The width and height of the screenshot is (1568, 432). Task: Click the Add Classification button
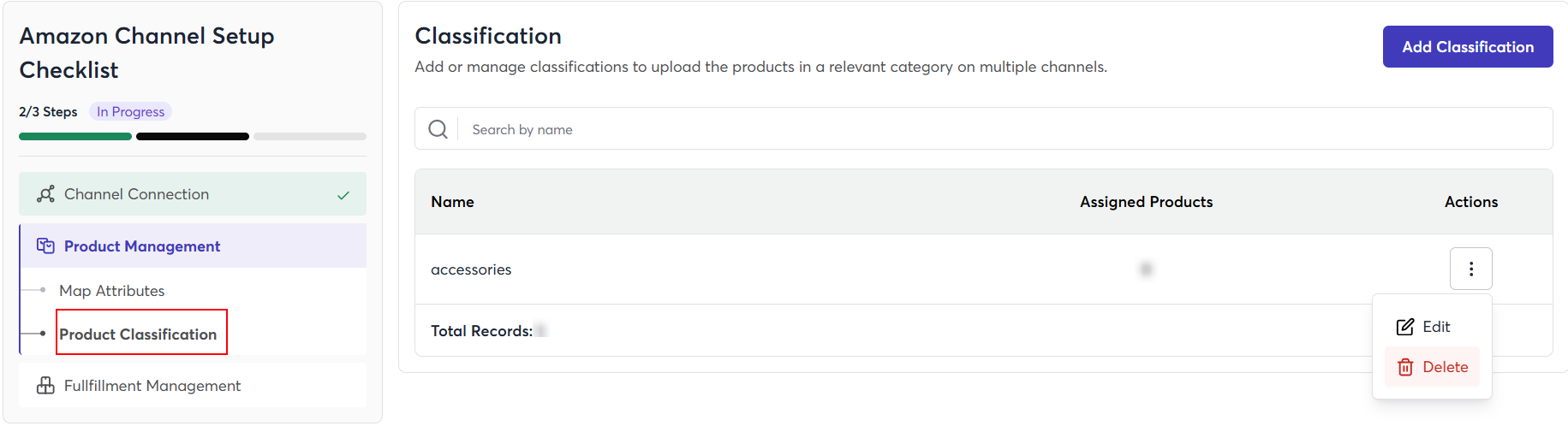click(1467, 47)
